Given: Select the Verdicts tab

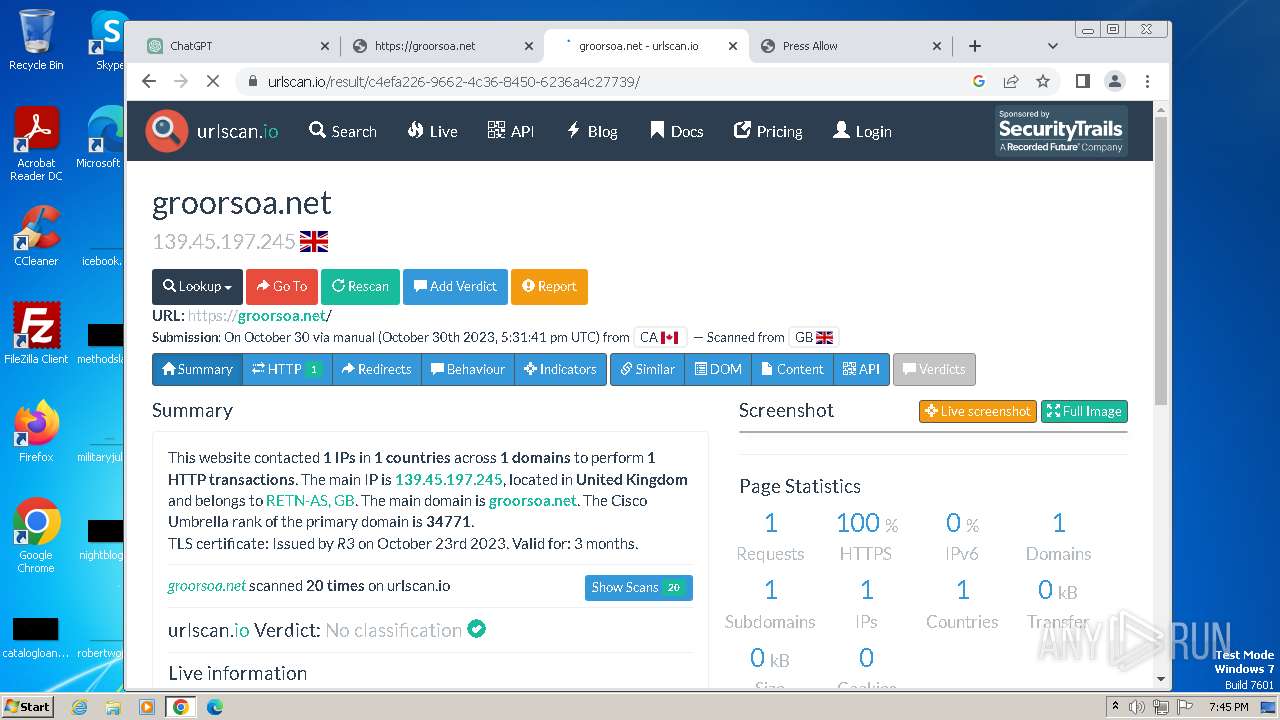Looking at the screenshot, I should (x=934, y=369).
